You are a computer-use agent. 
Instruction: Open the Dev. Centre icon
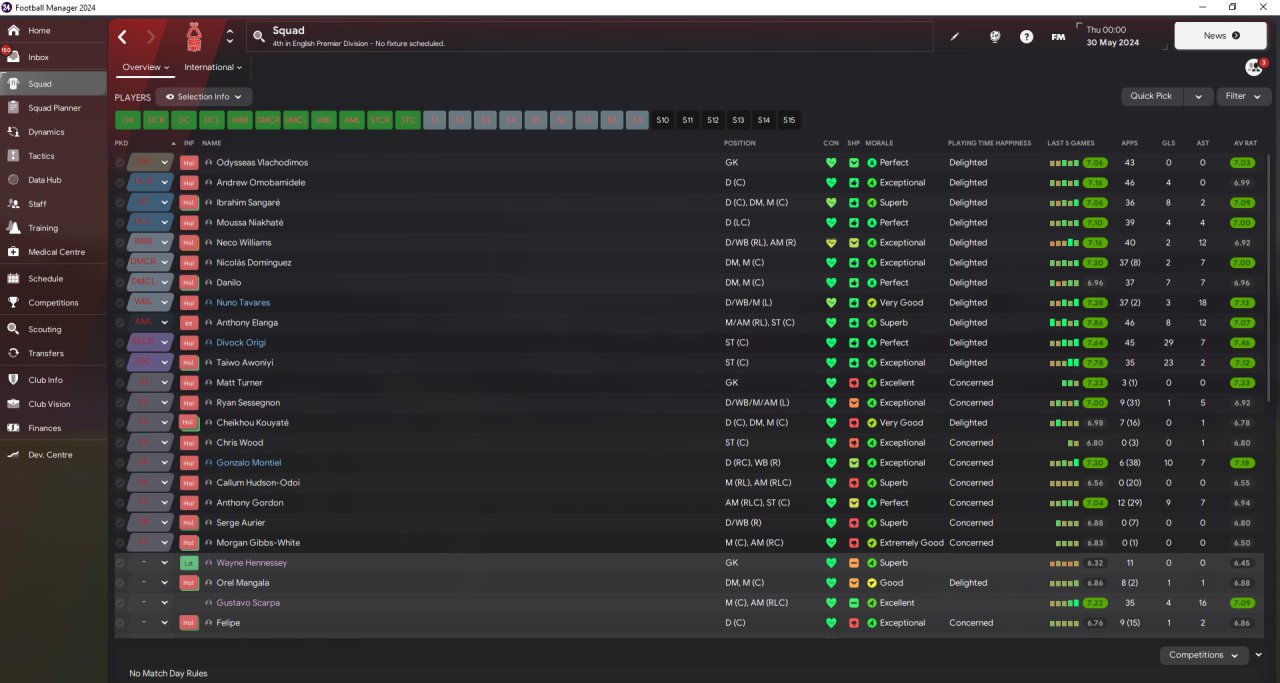point(13,455)
